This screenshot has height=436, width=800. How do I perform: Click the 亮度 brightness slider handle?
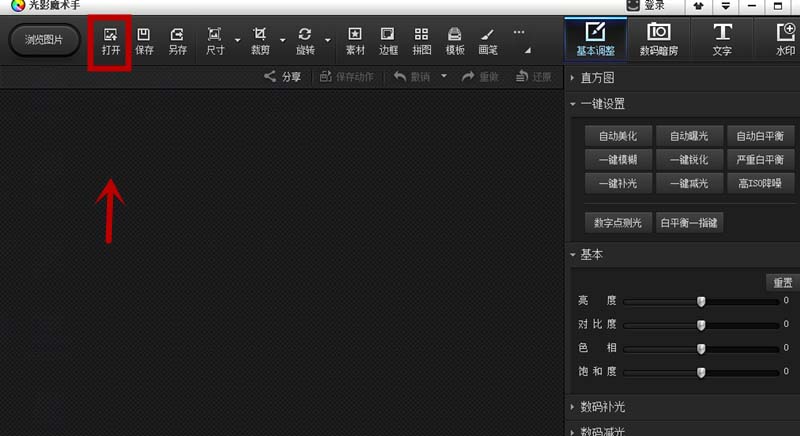point(701,301)
